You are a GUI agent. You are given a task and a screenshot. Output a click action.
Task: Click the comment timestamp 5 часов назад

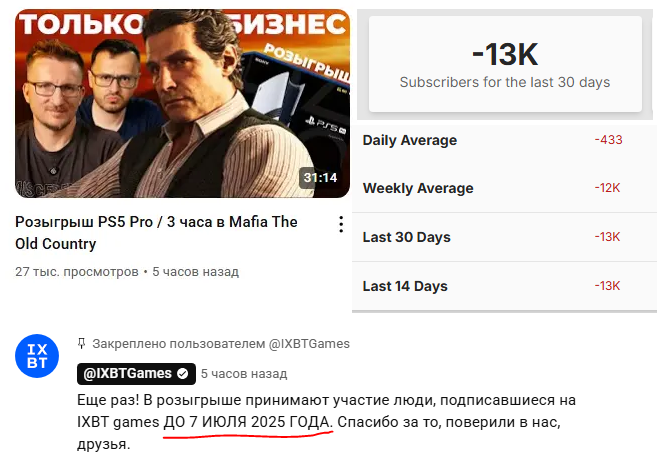tap(244, 373)
